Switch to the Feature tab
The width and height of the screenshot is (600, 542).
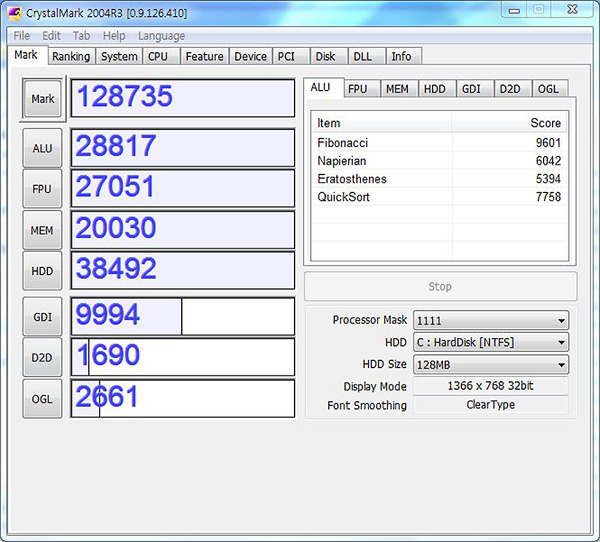pos(205,57)
